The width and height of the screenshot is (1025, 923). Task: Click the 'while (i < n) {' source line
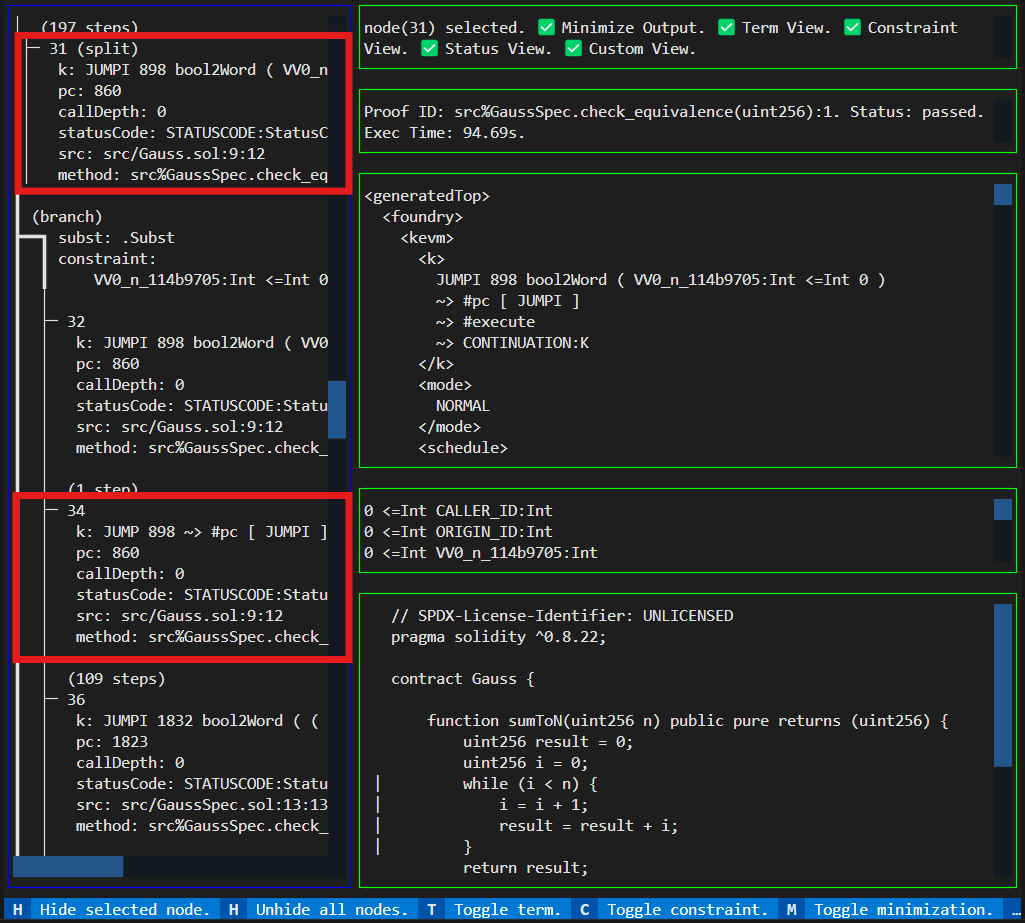tap(530, 783)
